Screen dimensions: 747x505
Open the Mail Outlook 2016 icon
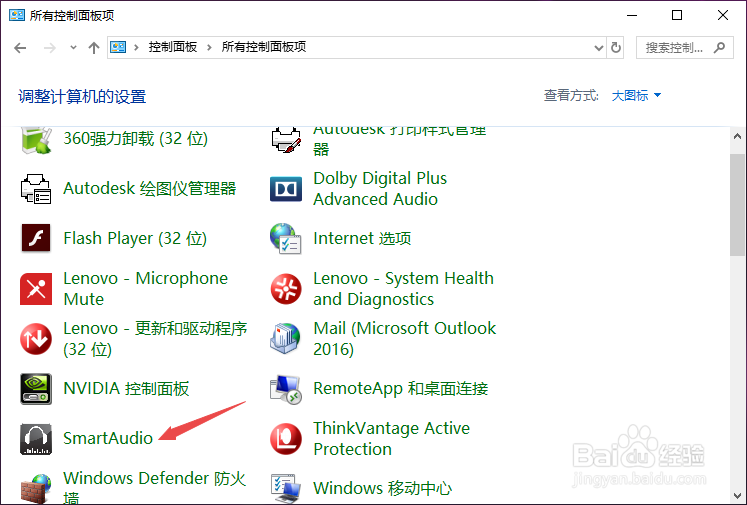coord(286,339)
